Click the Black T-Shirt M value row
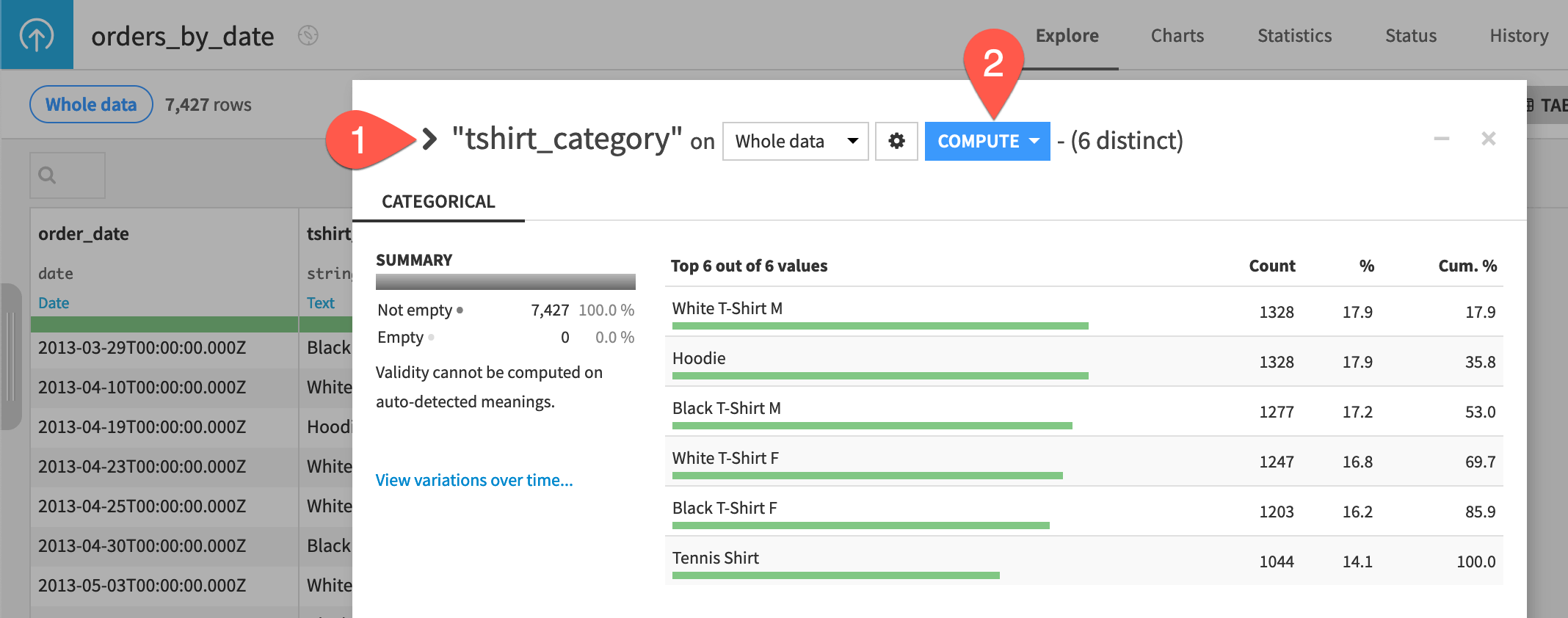 click(1084, 412)
